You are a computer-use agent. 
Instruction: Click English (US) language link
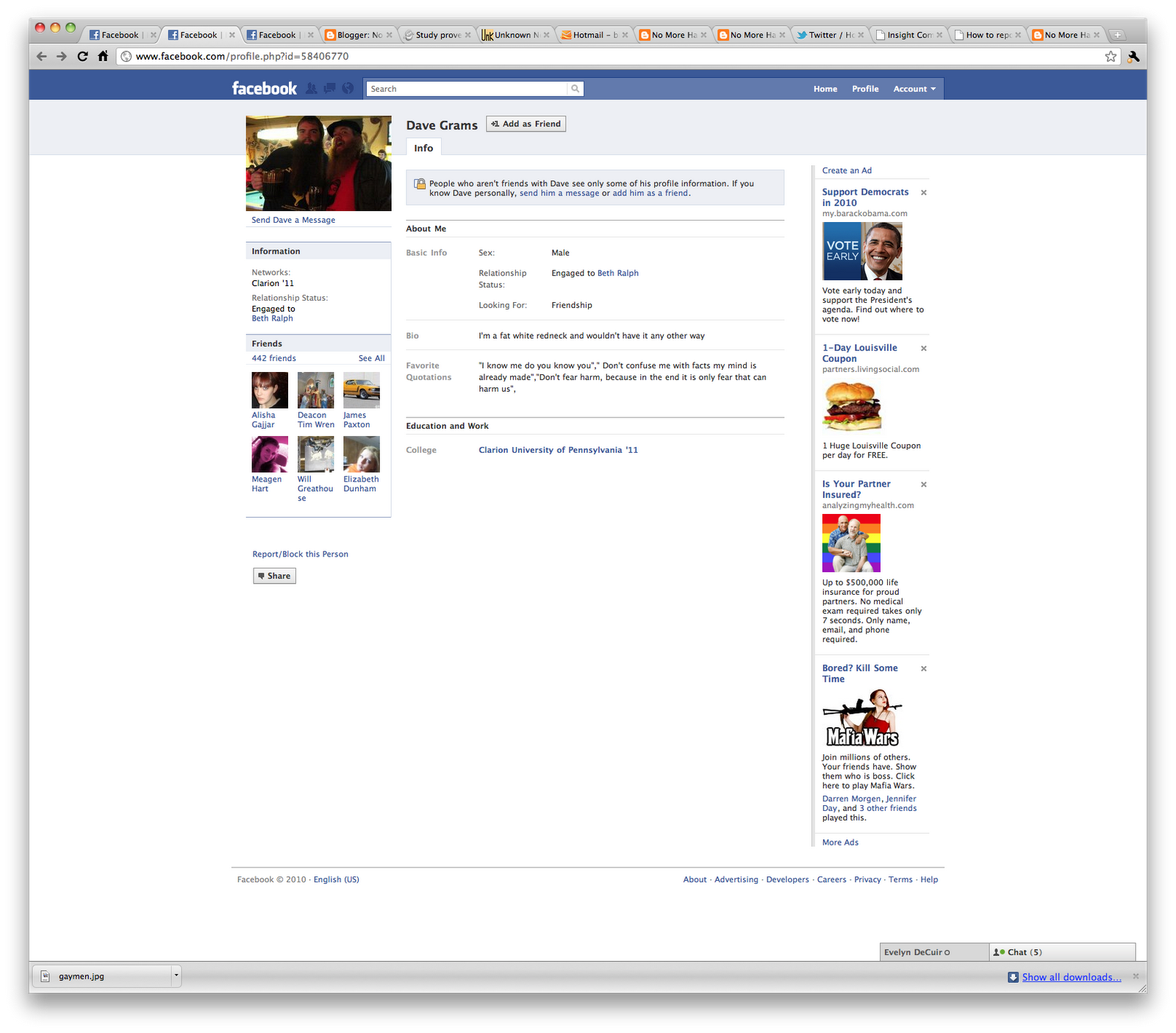click(x=337, y=879)
